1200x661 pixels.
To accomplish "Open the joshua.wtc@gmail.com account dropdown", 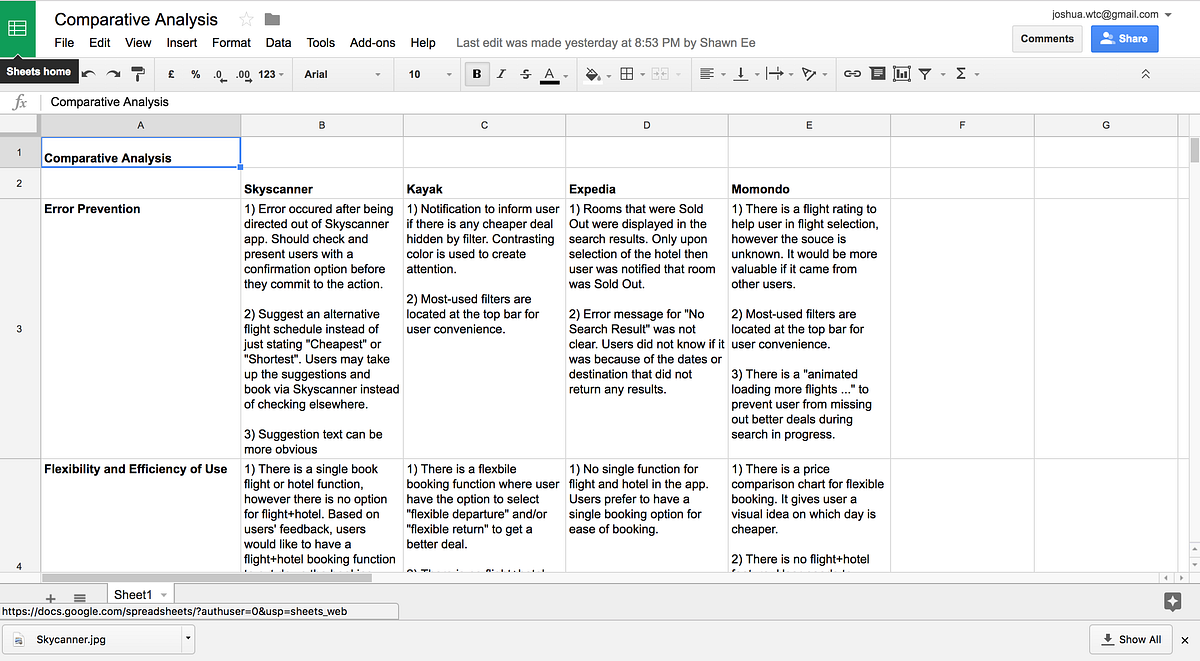I will pyautogui.click(x=1112, y=14).
